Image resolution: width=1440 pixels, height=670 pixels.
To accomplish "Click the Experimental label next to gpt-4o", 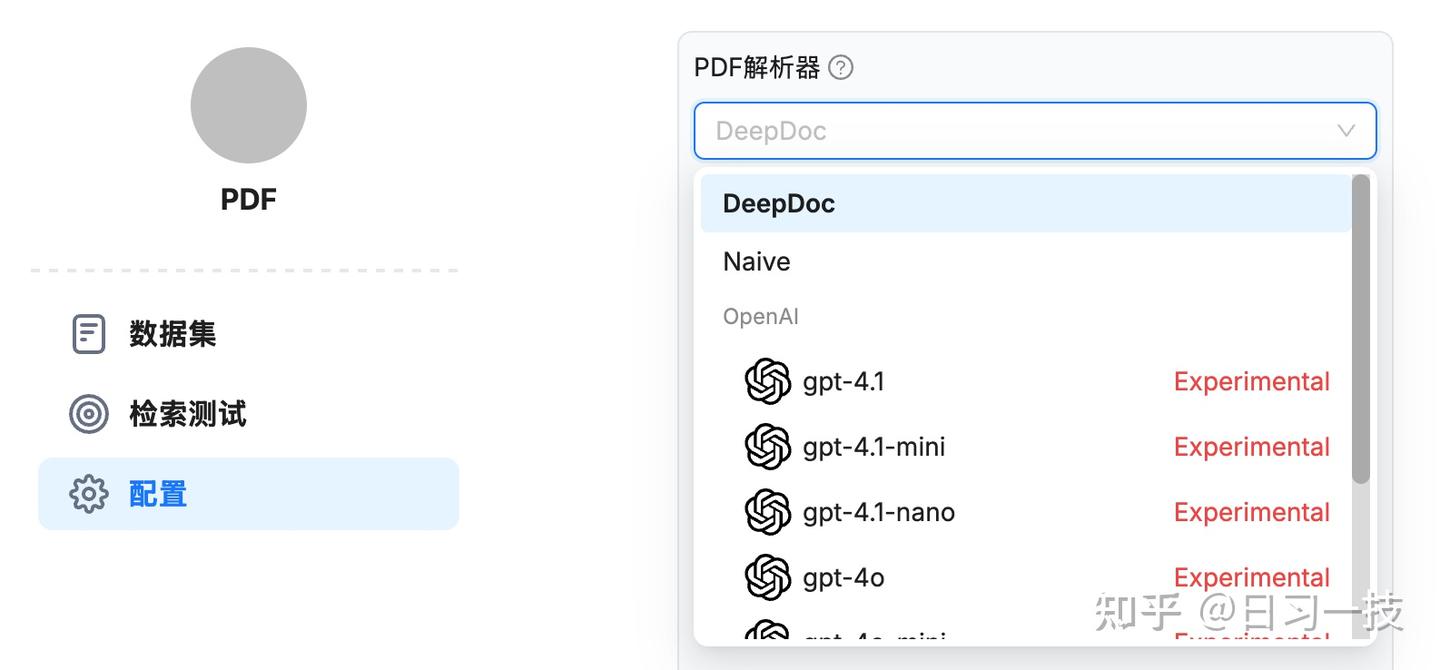I will coord(1251,577).
